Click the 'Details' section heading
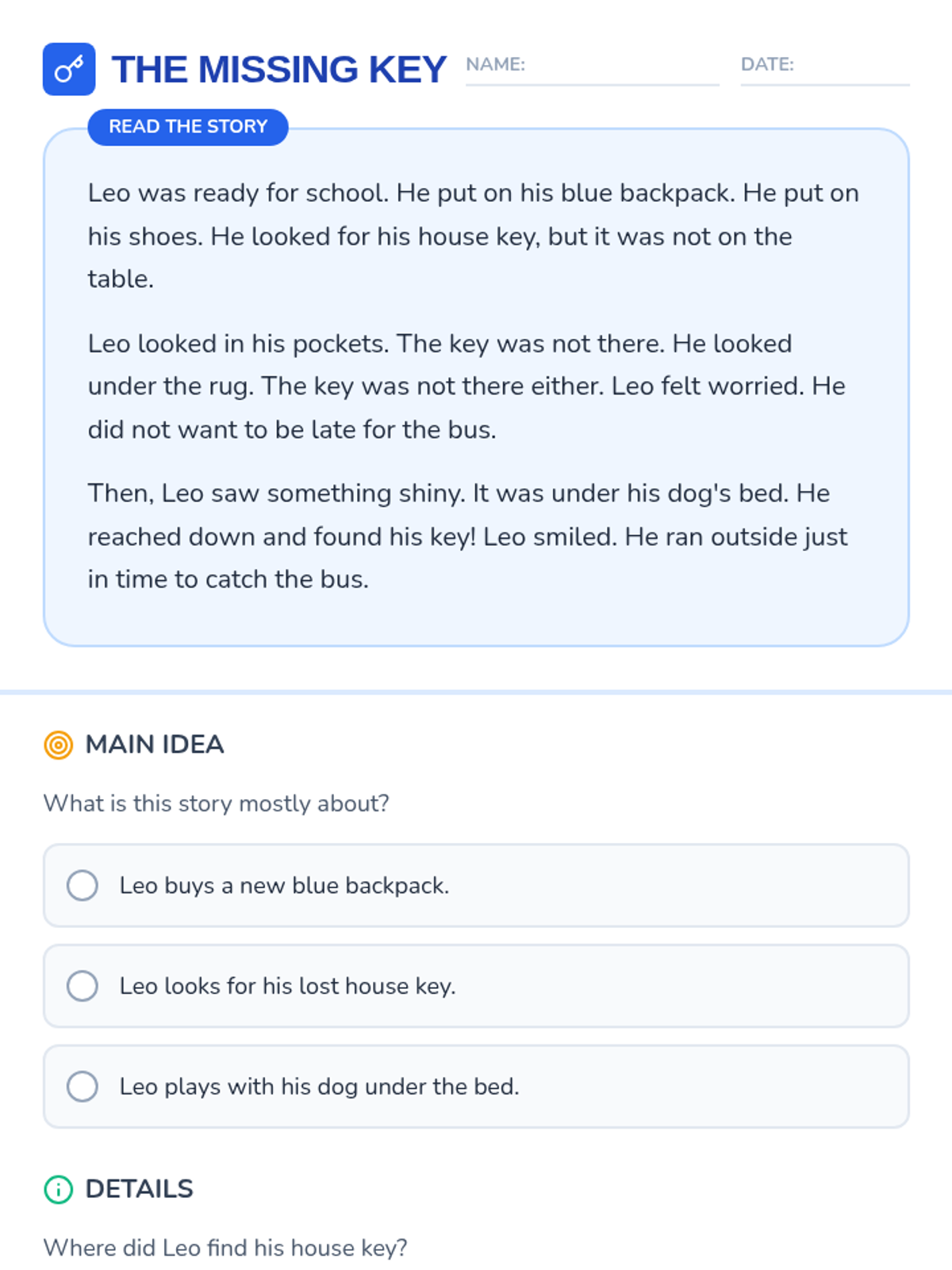 (x=140, y=1188)
